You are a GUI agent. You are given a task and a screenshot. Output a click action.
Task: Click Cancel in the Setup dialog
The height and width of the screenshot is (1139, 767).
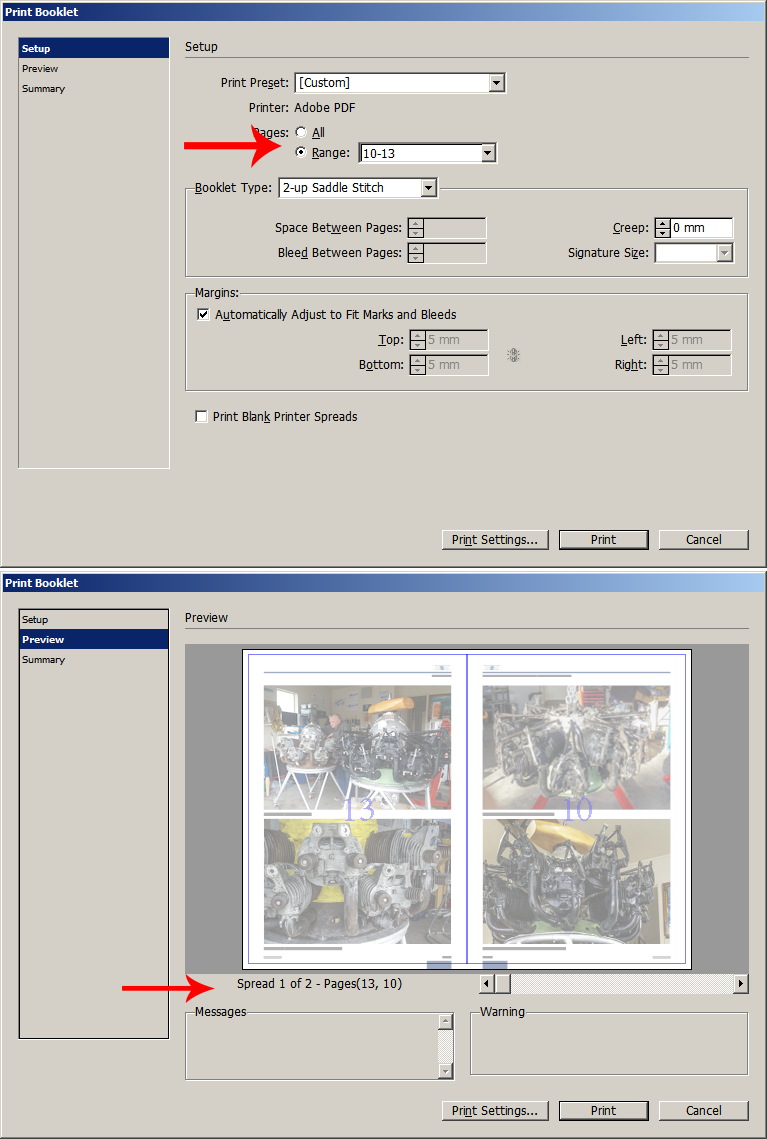click(704, 540)
